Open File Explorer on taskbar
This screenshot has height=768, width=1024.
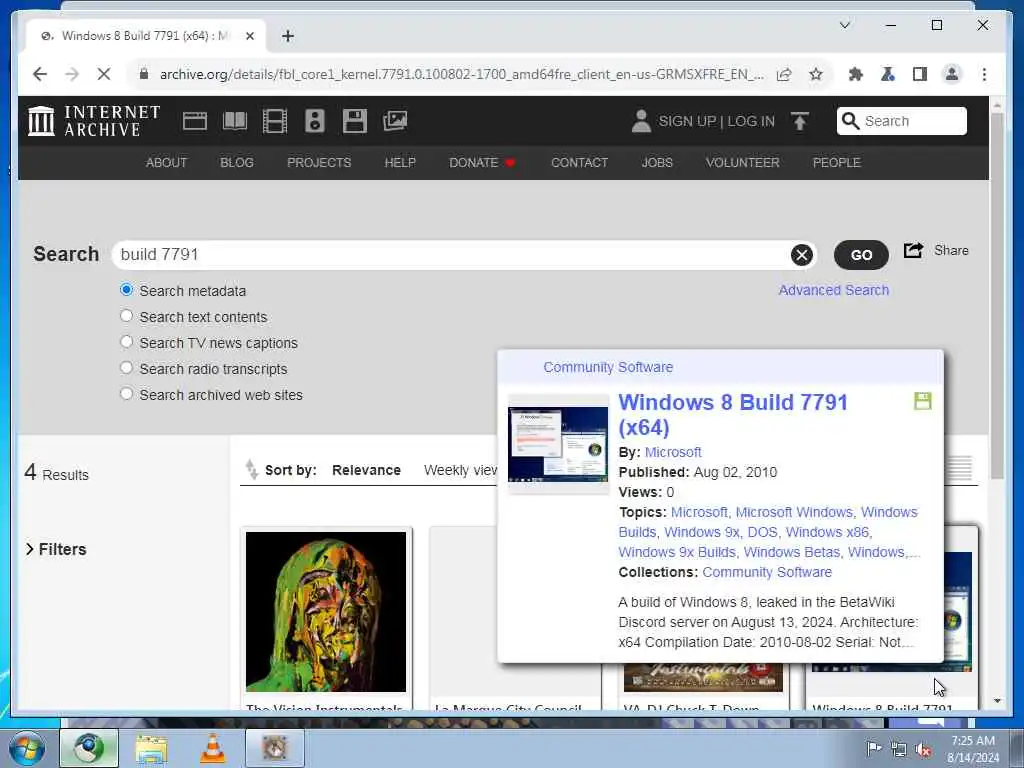point(151,748)
